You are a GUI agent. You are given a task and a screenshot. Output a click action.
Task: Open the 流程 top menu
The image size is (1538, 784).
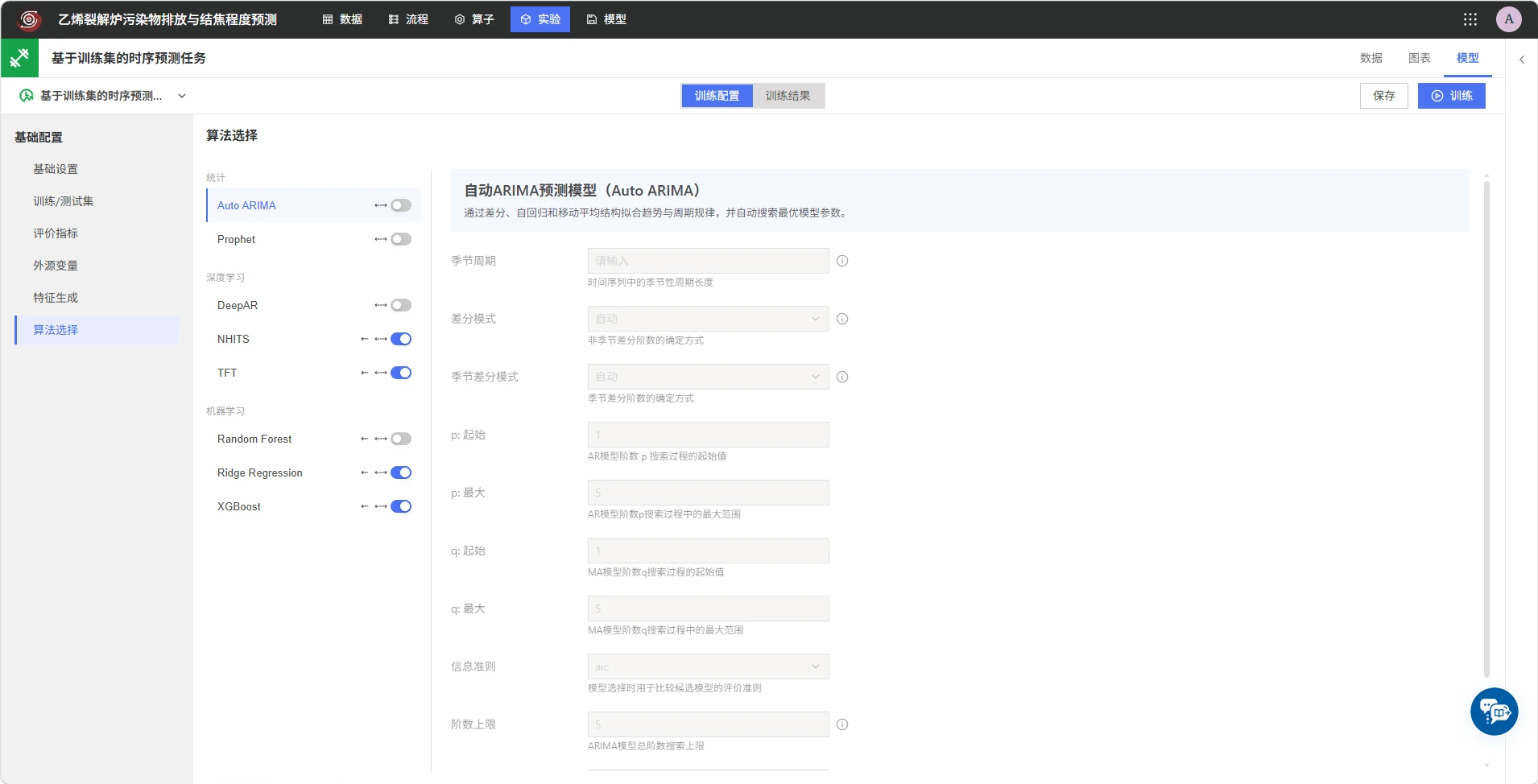pos(408,19)
